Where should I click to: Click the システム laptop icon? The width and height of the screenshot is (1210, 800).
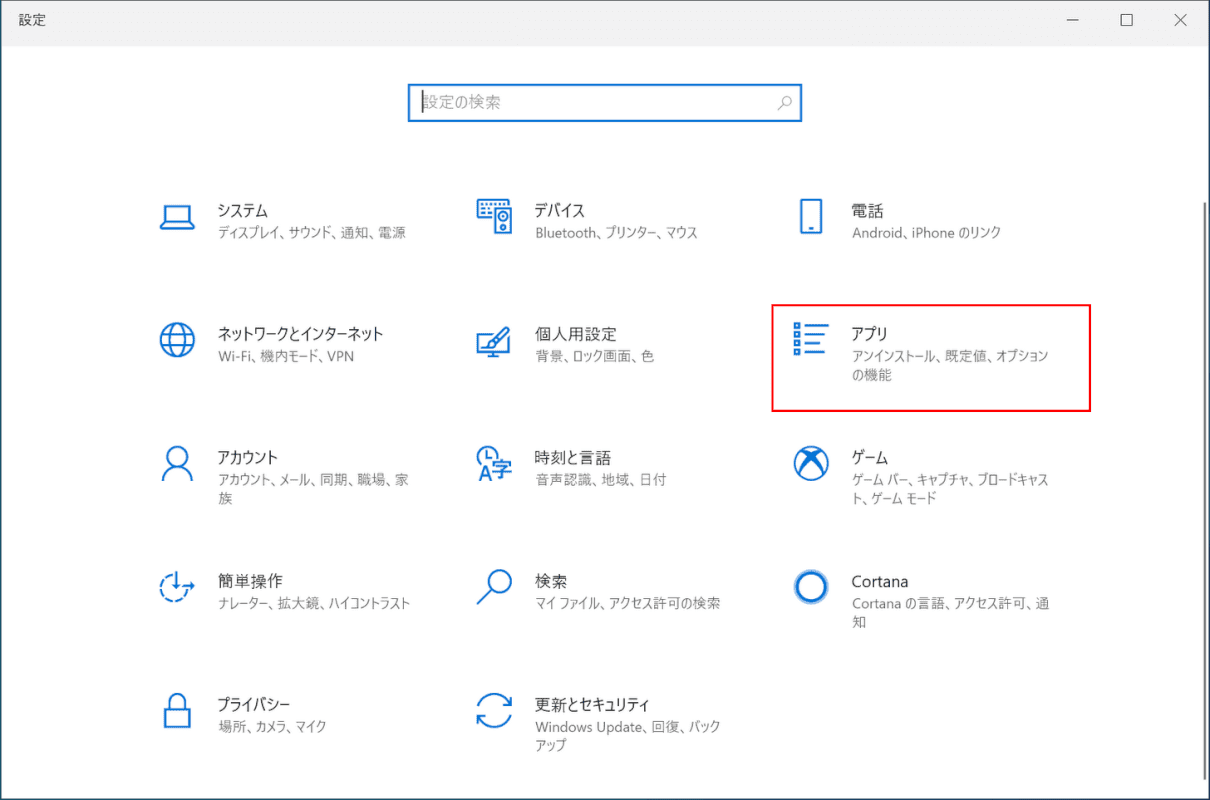[x=177, y=217]
